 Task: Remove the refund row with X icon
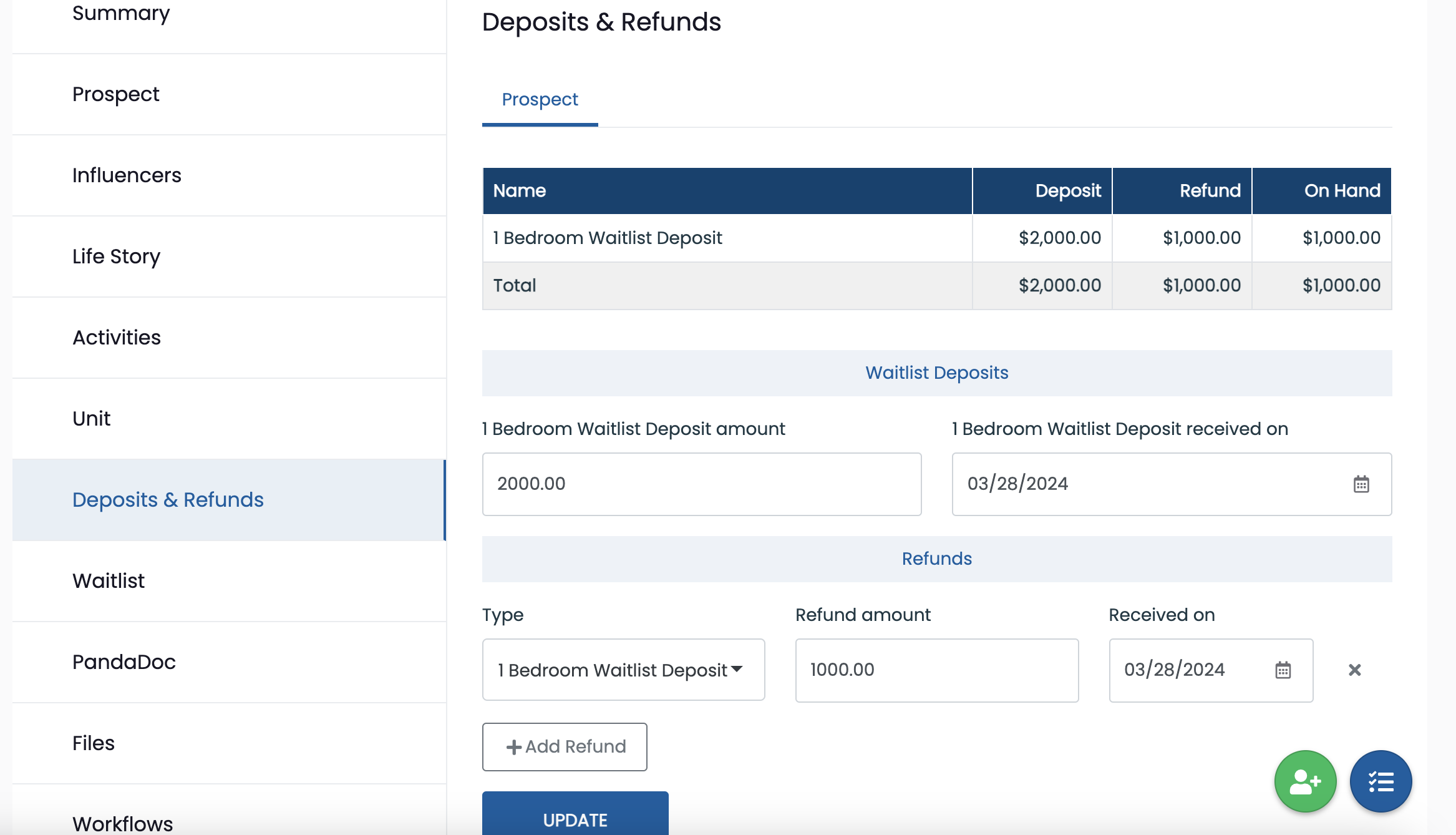1354,670
